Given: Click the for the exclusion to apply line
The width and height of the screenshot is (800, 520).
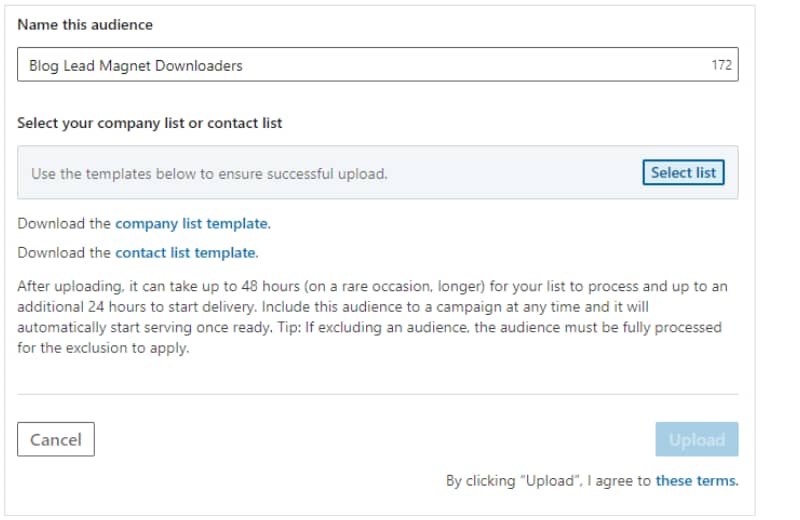Looking at the screenshot, I should pyautogui.click(x=103, y=348).
